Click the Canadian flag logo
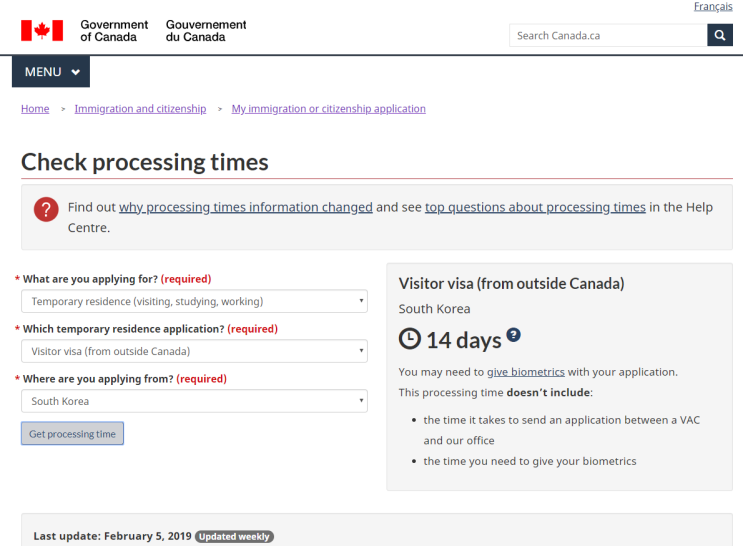This screenshot has height=546, width=743. click(42, 31)
